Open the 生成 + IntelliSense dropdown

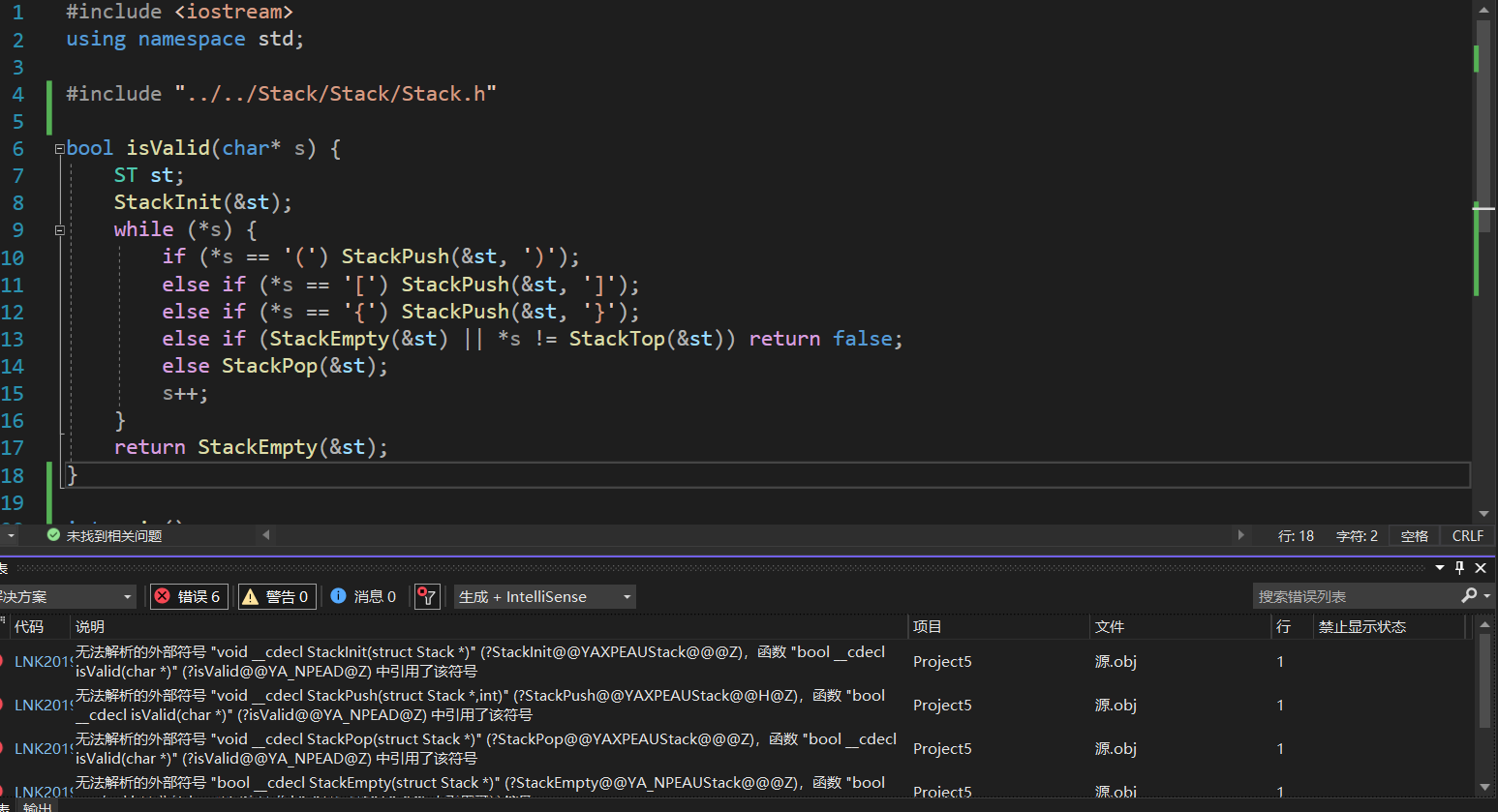(545, 596)
